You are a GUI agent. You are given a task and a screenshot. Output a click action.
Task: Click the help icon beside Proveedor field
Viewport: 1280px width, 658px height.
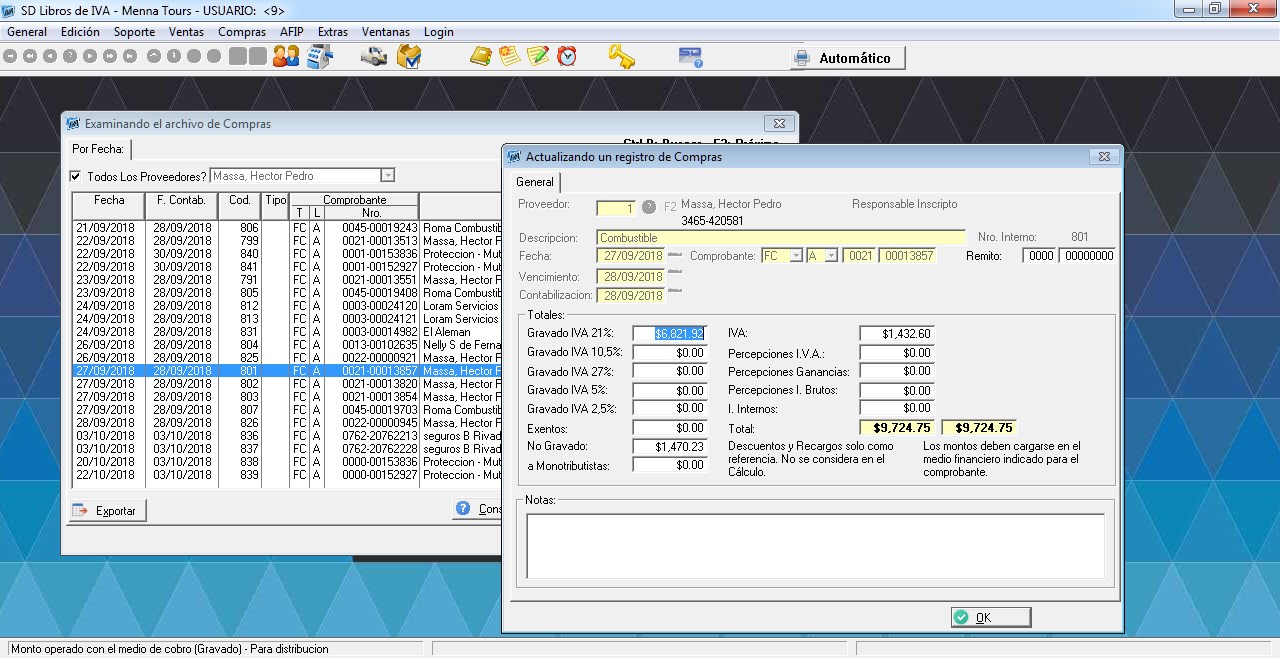click(649, 207)
